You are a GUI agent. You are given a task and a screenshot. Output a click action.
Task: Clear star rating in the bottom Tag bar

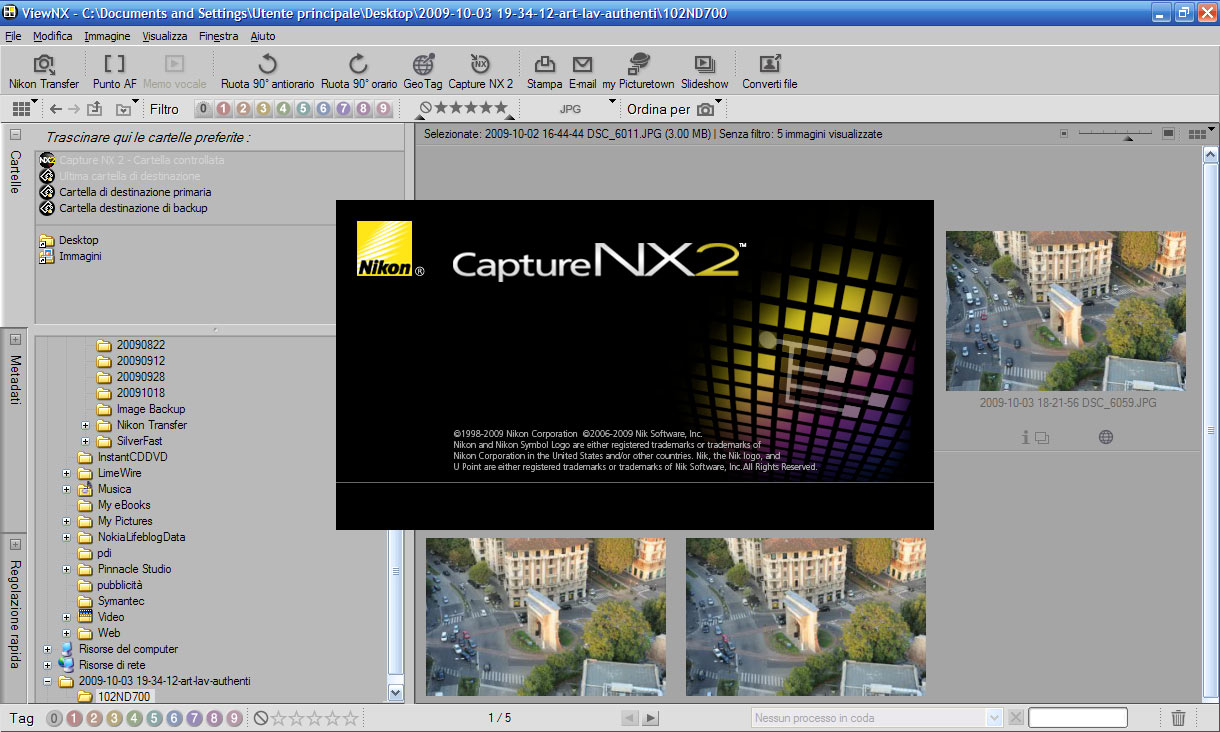click(260, 718)
